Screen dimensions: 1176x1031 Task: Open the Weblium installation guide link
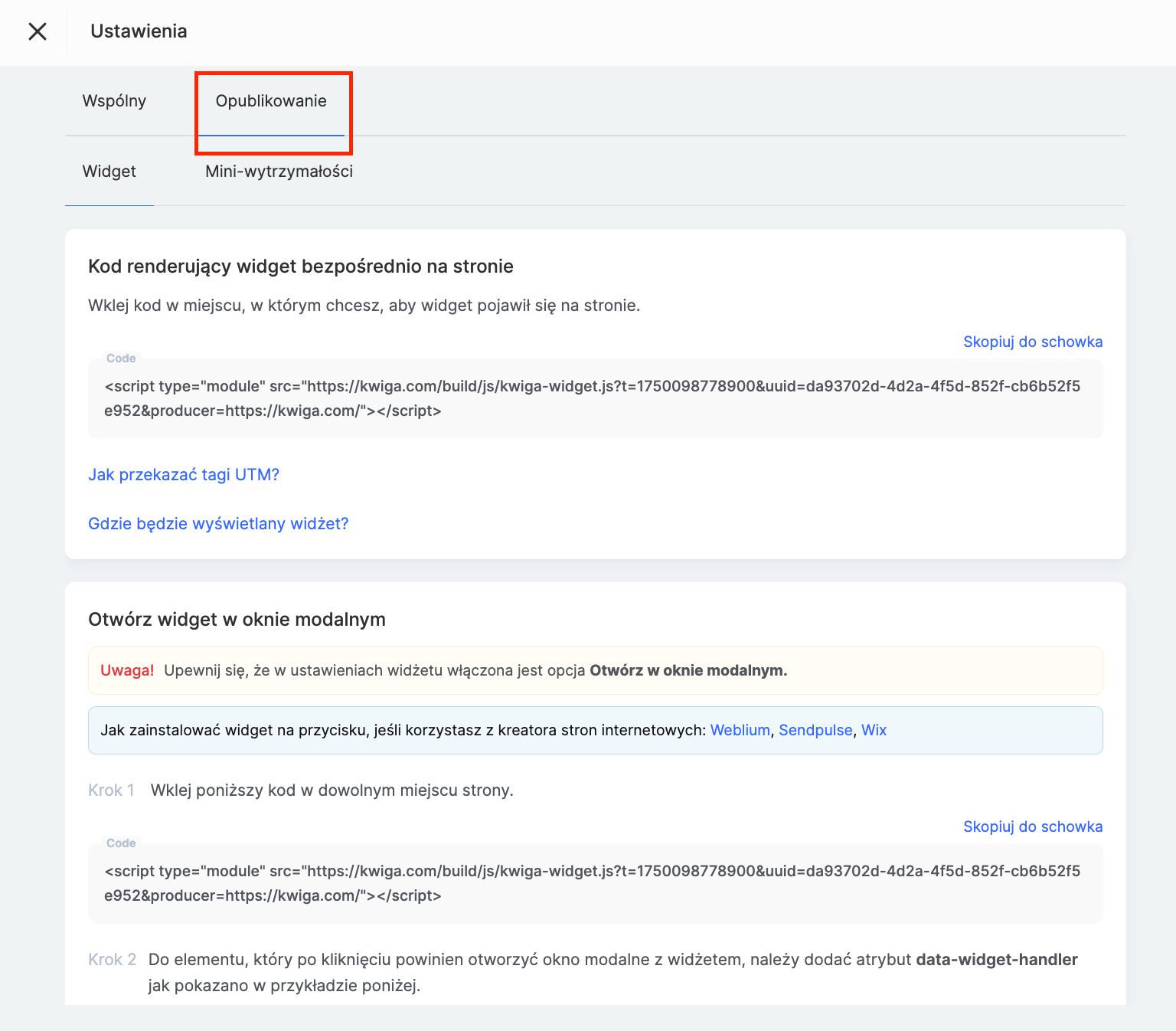(x=740, y=730)
